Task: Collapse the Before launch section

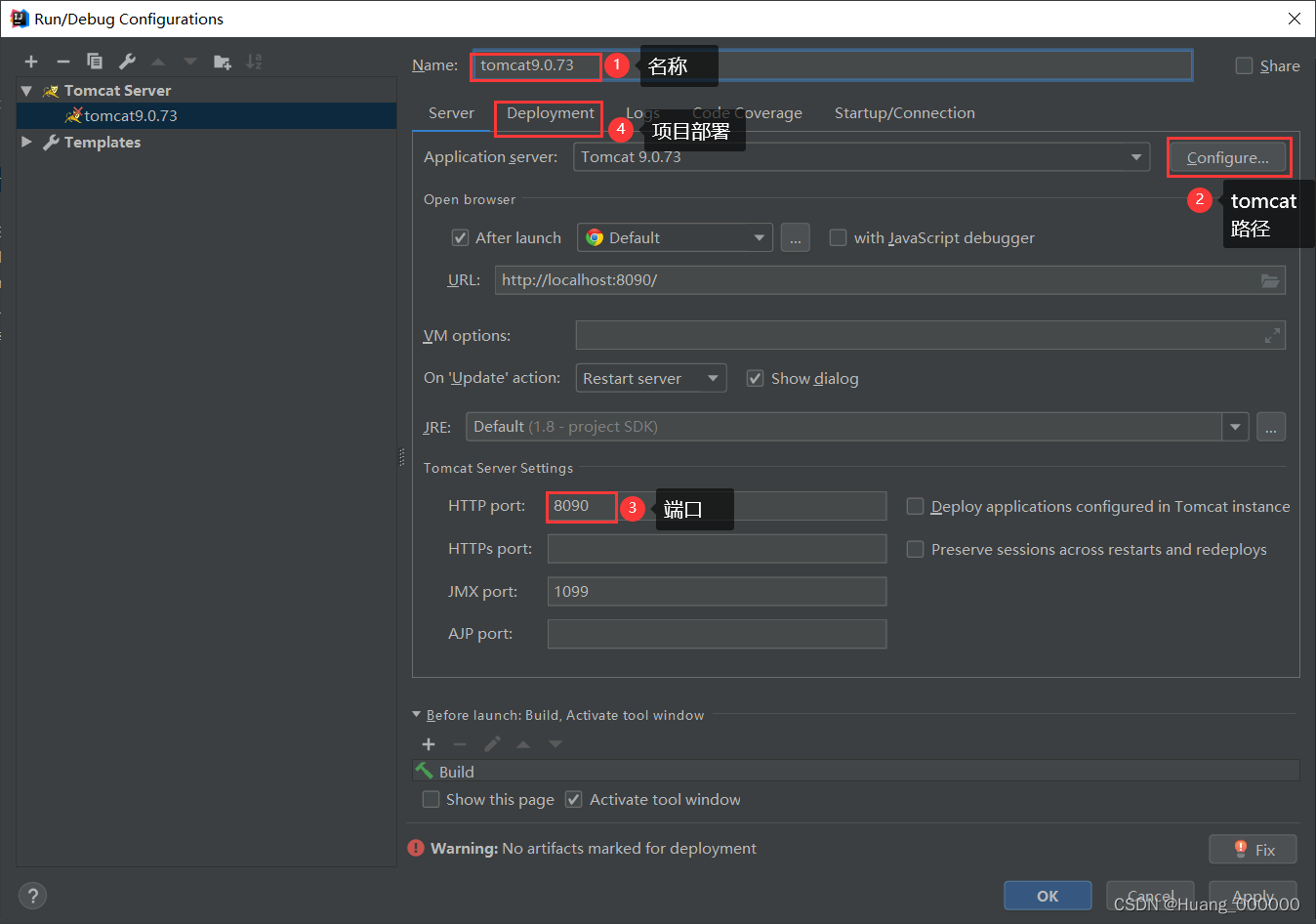Action: (417, 715)
